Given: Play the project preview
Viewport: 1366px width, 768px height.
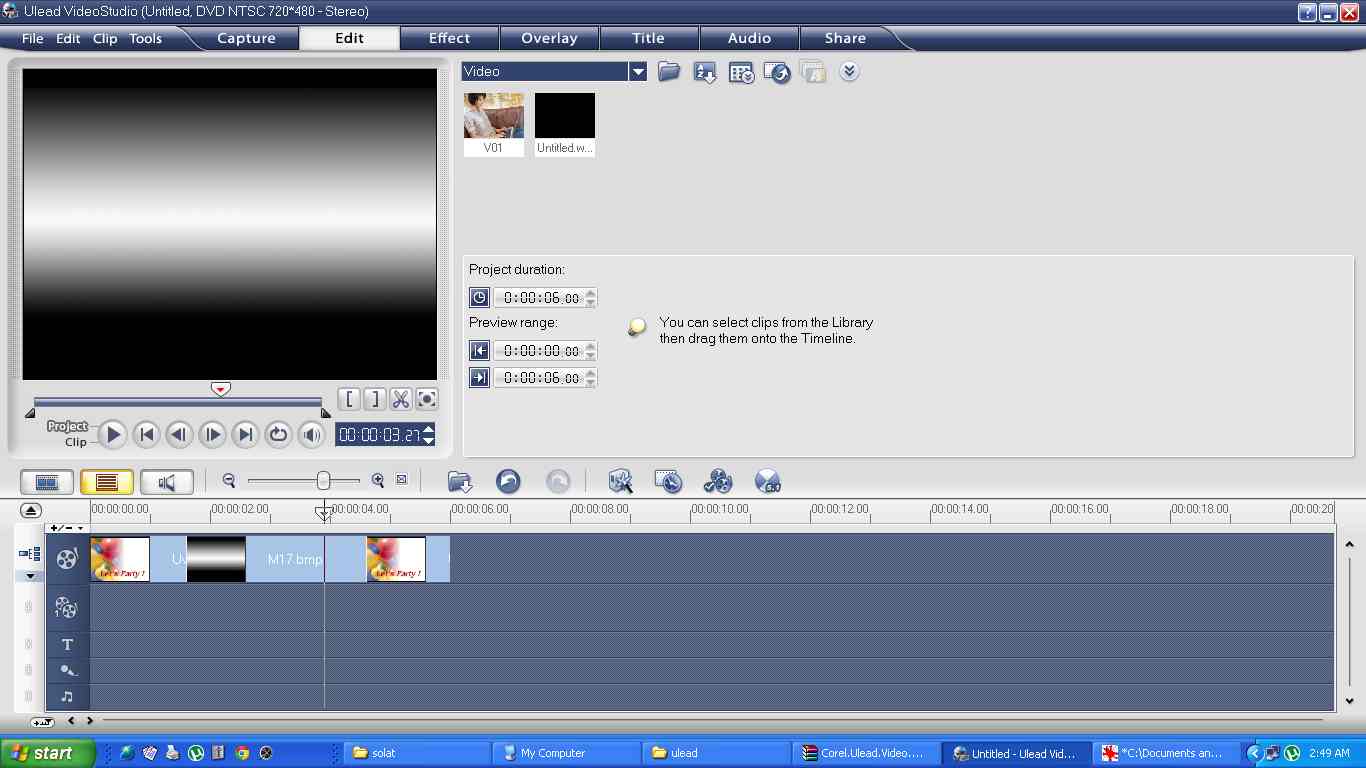Looking at the screenshot, I should pyautogui.click(x=113, y=434).
